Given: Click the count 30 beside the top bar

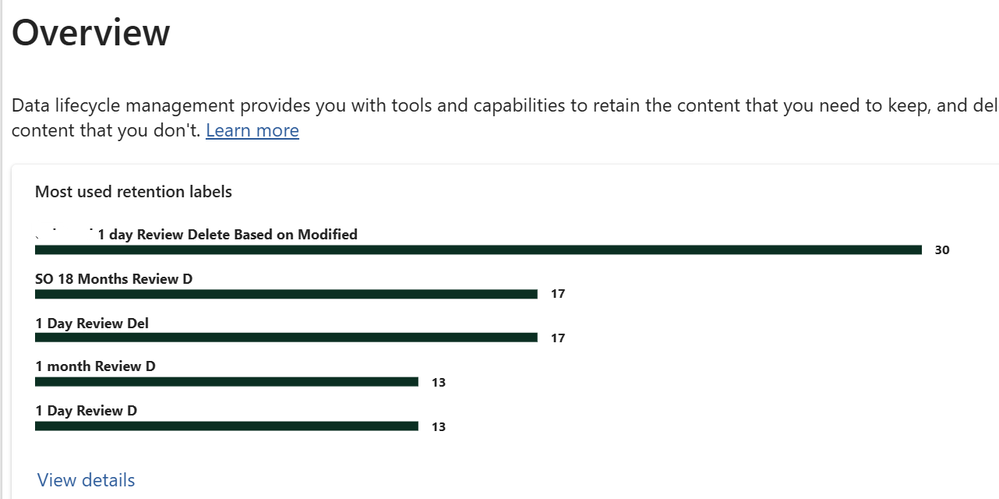Looking at the screenshot, I should pos(942,250).
